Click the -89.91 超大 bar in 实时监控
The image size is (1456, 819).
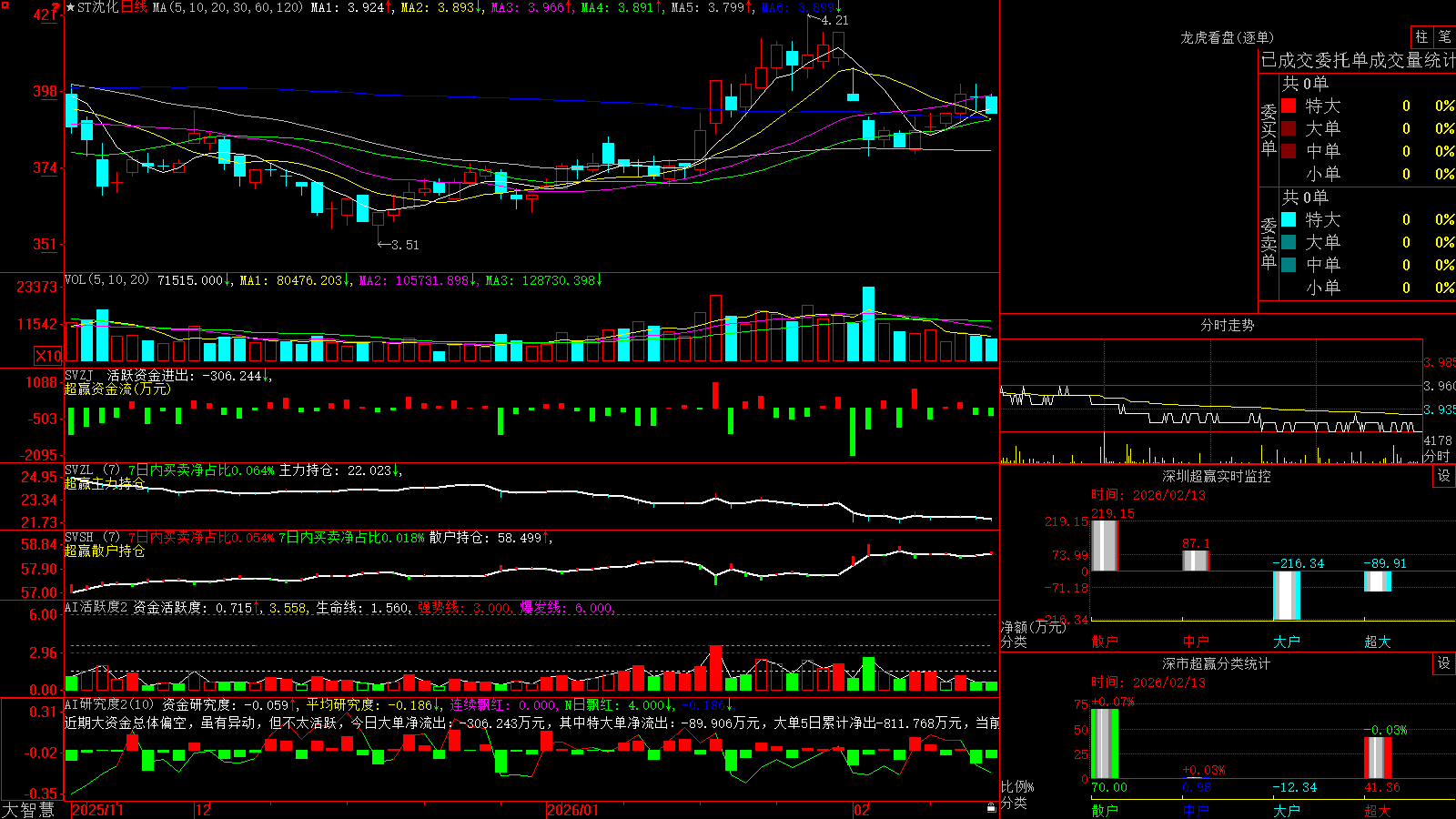point(1378,581)
